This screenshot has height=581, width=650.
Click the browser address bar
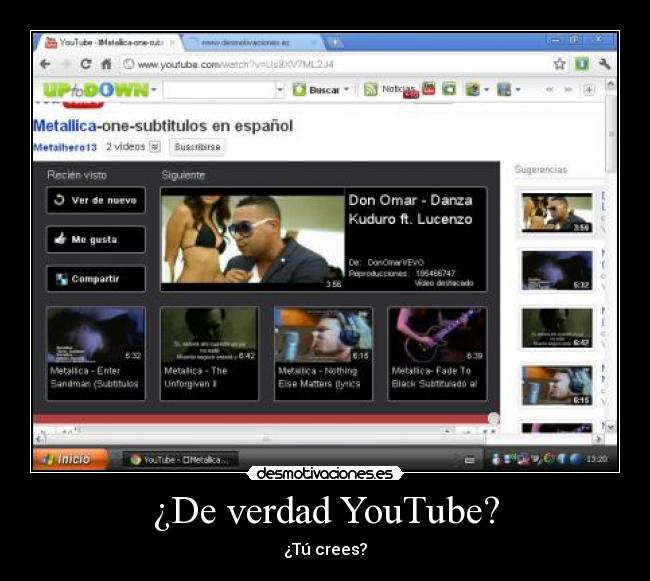pyautogui.click(x=334, y=64)
